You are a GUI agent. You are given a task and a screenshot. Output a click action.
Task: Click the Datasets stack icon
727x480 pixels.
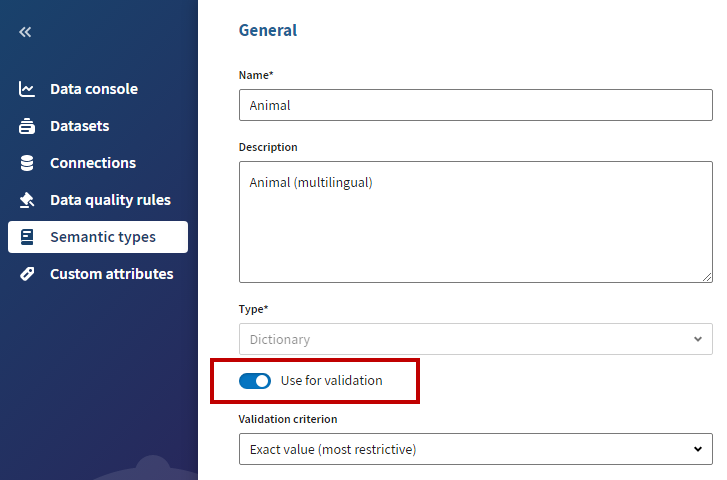[x=27, y=126]
